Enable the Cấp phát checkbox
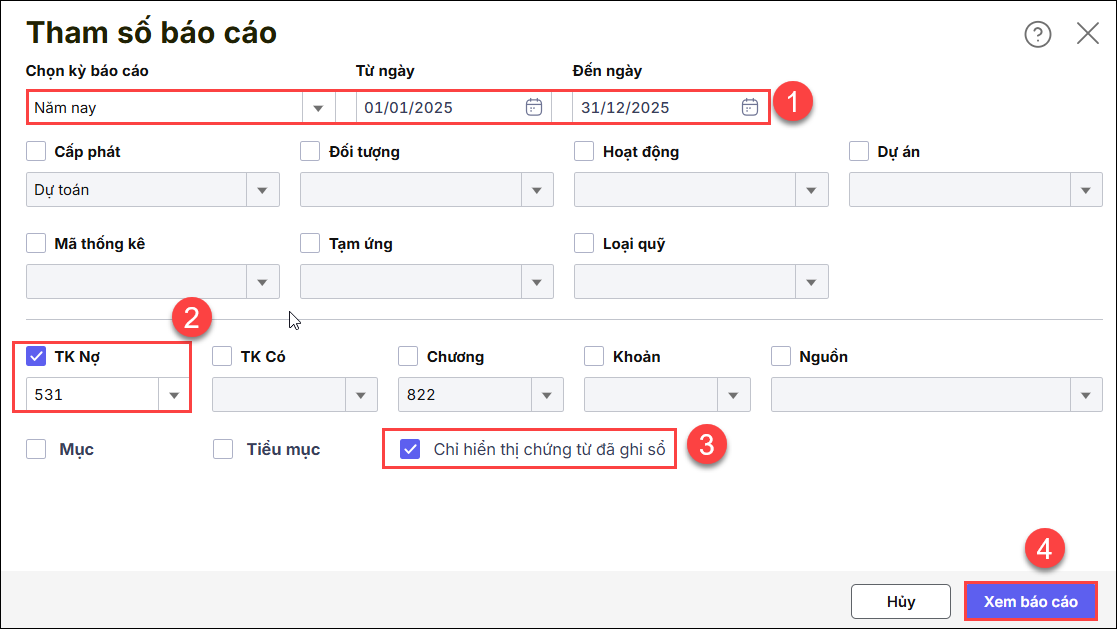The image size is (1117, 629). coord(37,152)
